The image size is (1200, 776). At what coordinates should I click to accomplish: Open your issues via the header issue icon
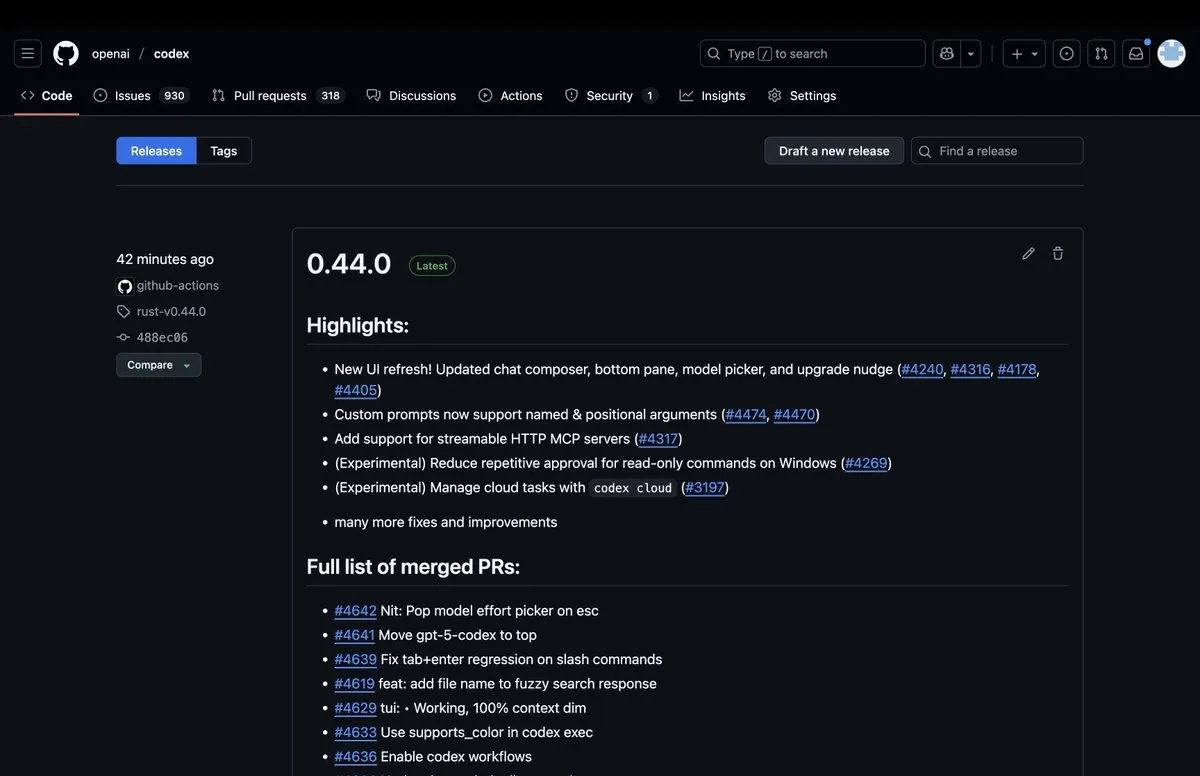(1063, 52)
